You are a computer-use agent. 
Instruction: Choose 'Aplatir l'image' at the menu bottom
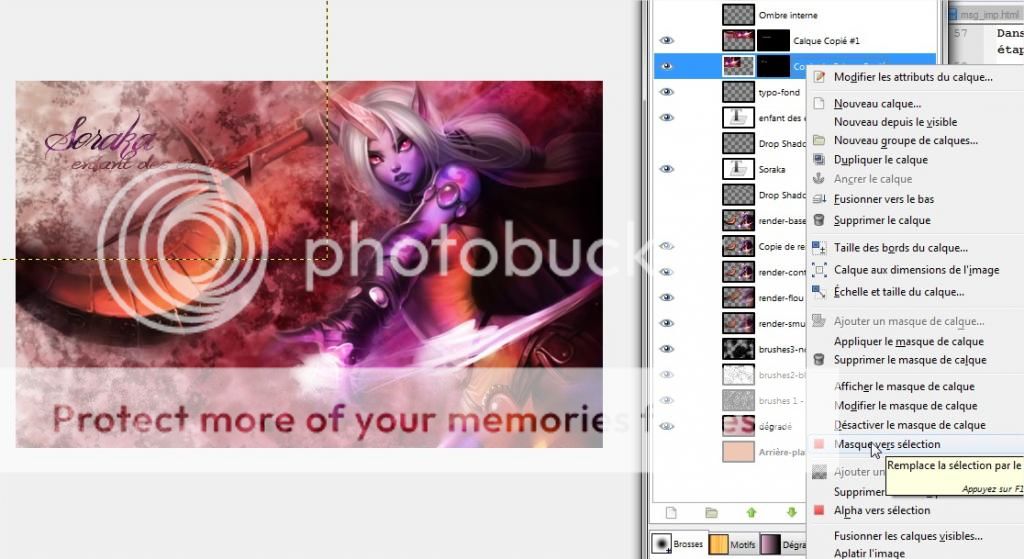pos(869,553)
